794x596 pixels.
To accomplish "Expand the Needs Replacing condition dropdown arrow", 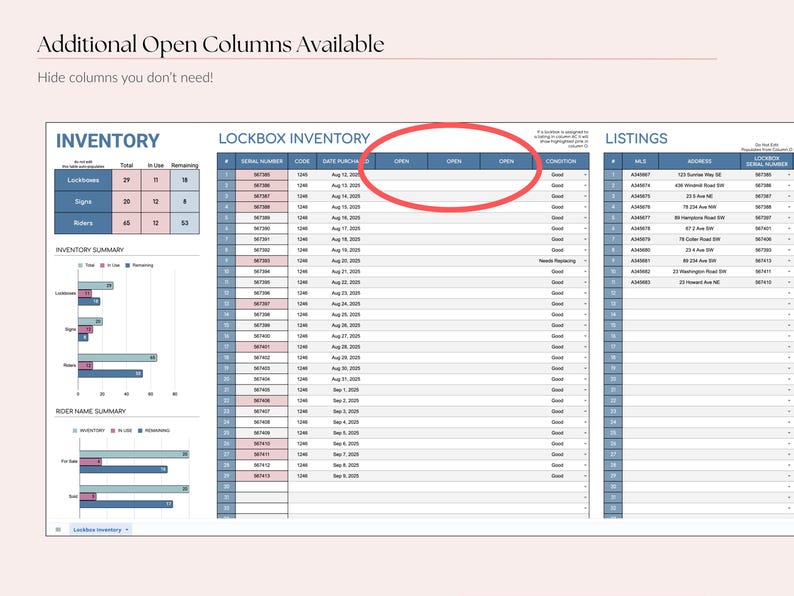I will 585,261.
